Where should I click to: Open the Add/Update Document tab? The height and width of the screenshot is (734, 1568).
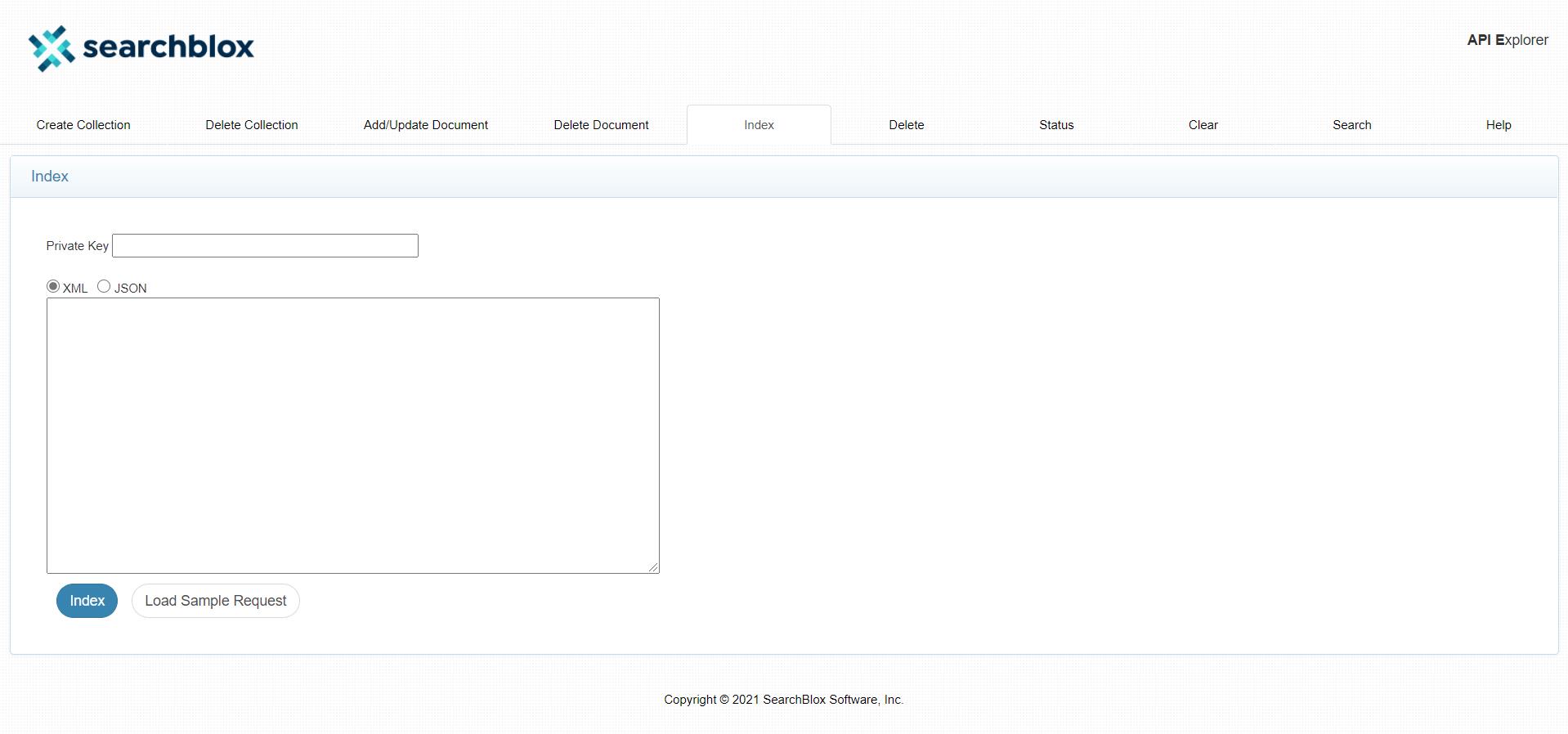[426, 125]
